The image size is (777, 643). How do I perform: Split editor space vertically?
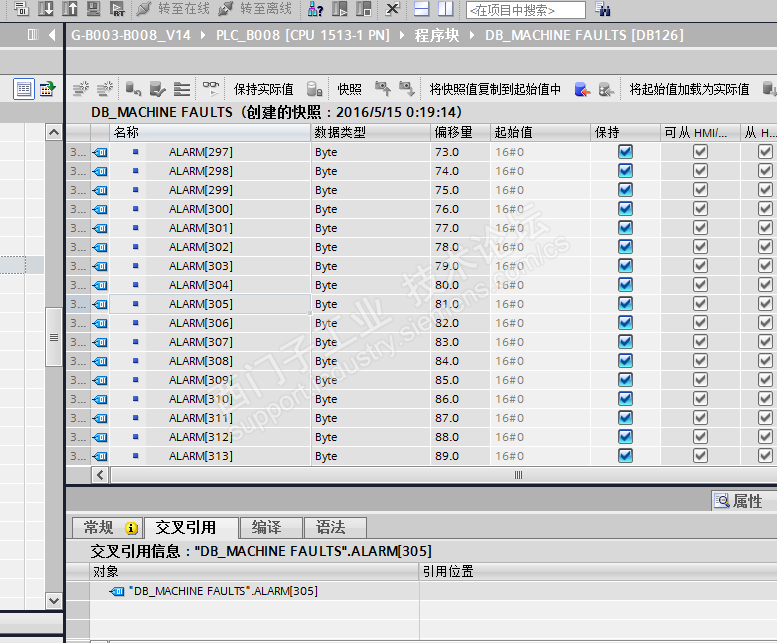click(x=445, y=8)
